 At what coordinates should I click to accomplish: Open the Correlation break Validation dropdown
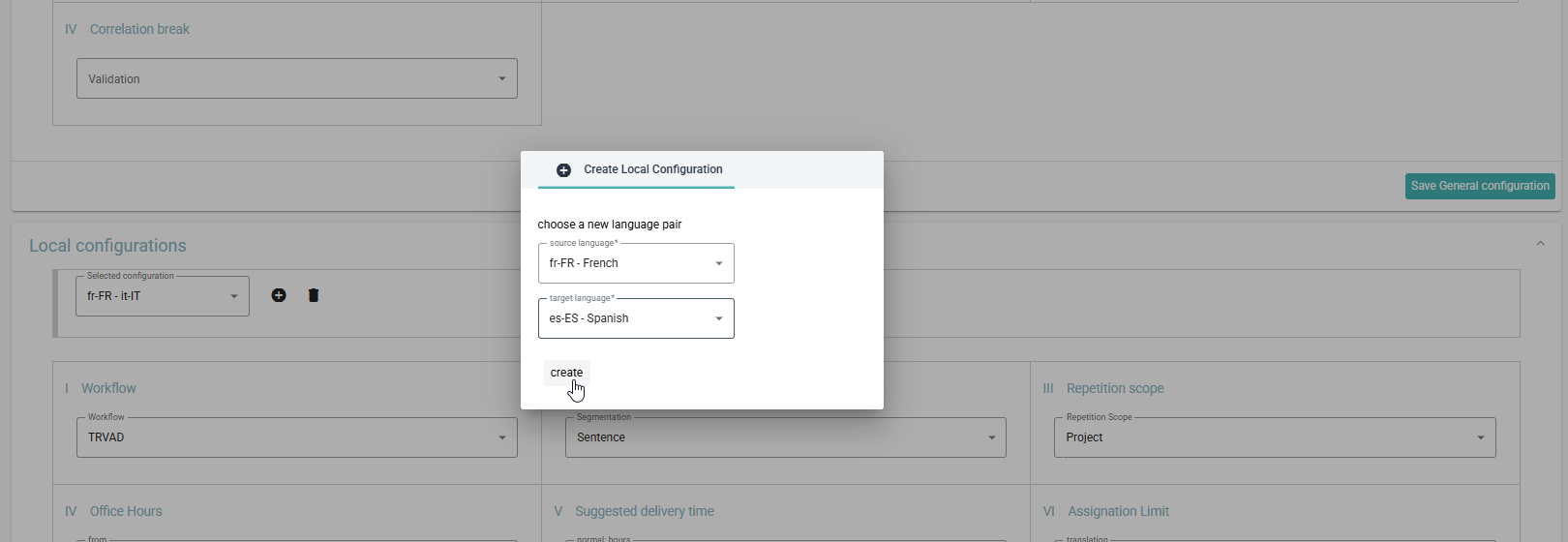click(297, 78)
